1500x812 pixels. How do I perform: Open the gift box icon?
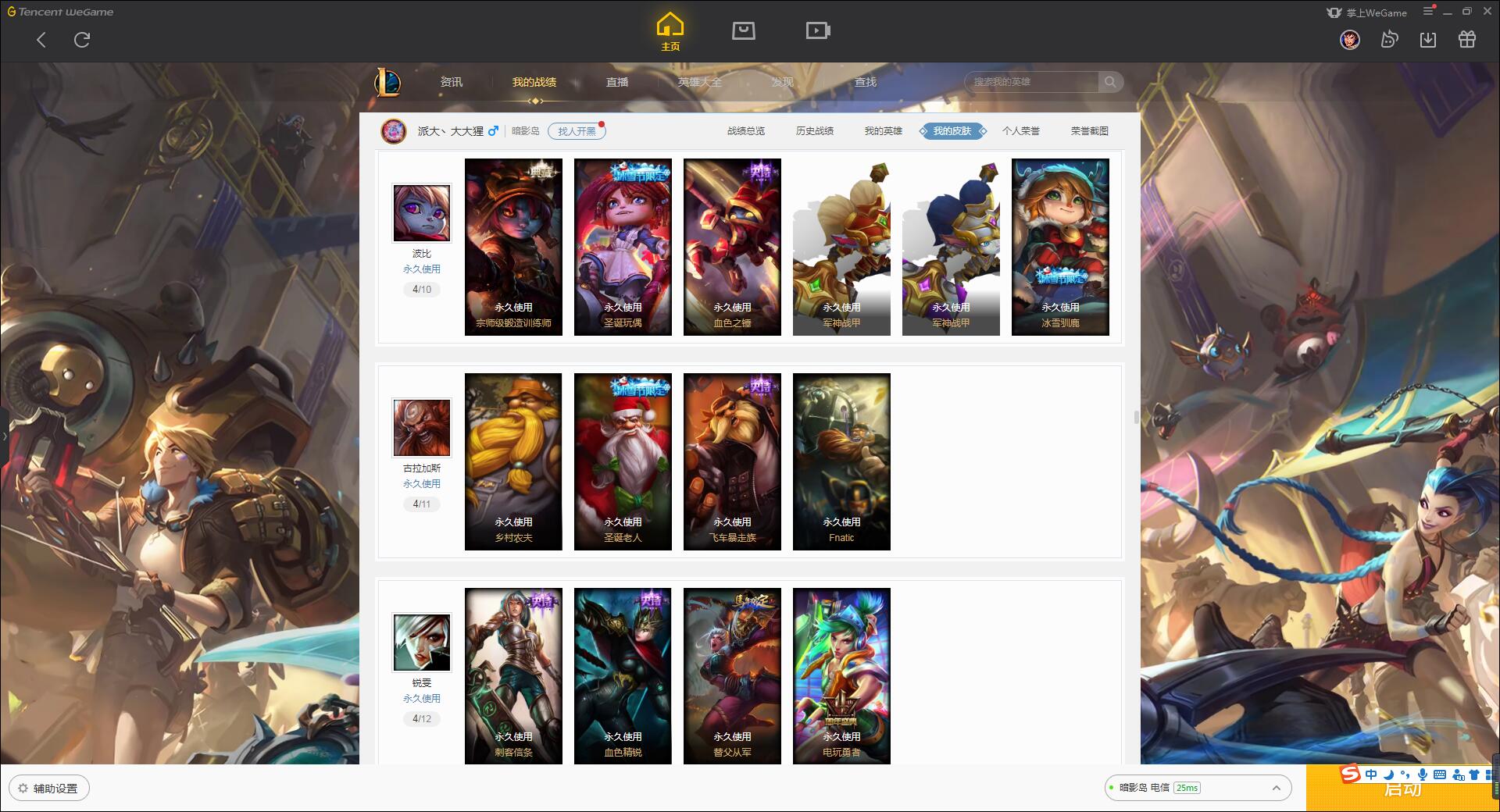pos(1467,40)
